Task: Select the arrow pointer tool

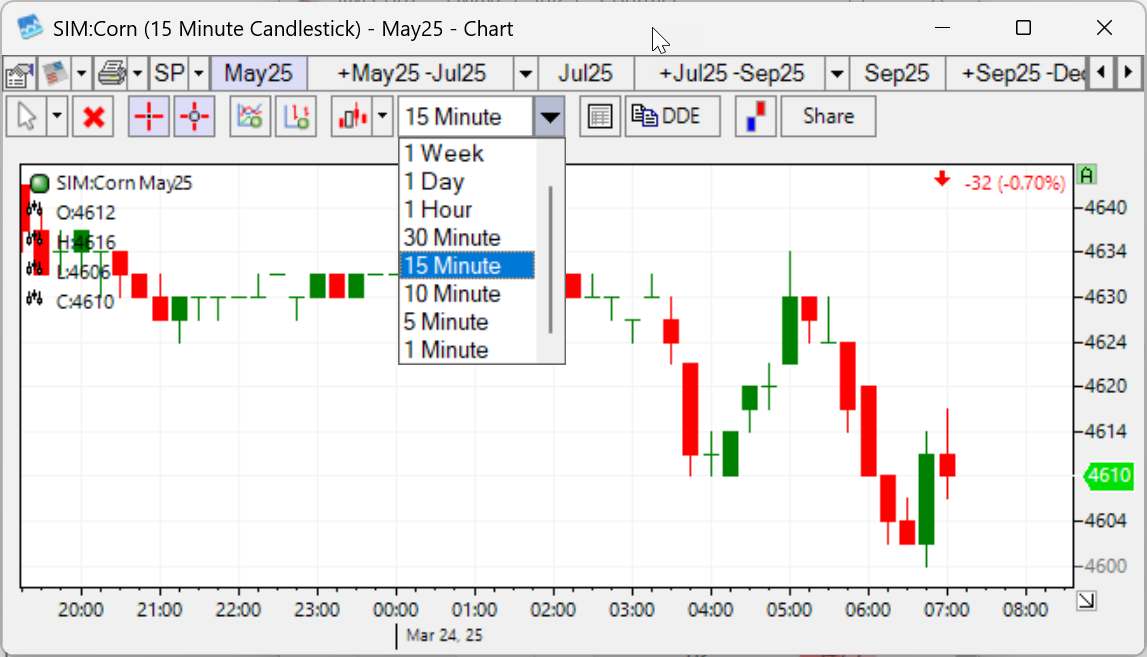Action: (25, 116)
